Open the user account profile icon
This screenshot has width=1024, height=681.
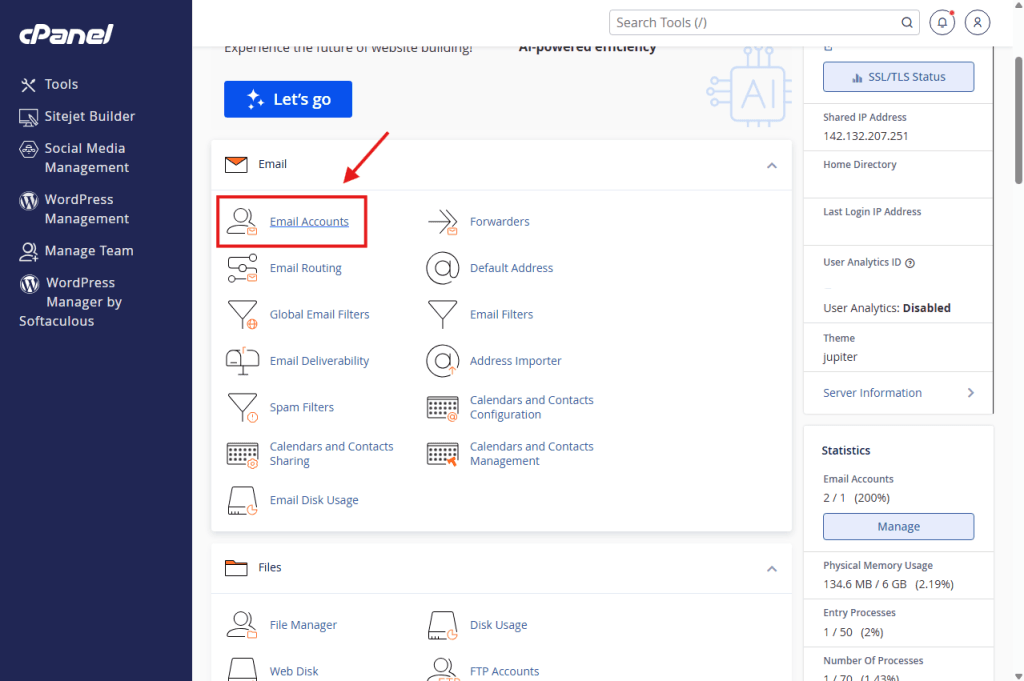click(x=978, y=22)
